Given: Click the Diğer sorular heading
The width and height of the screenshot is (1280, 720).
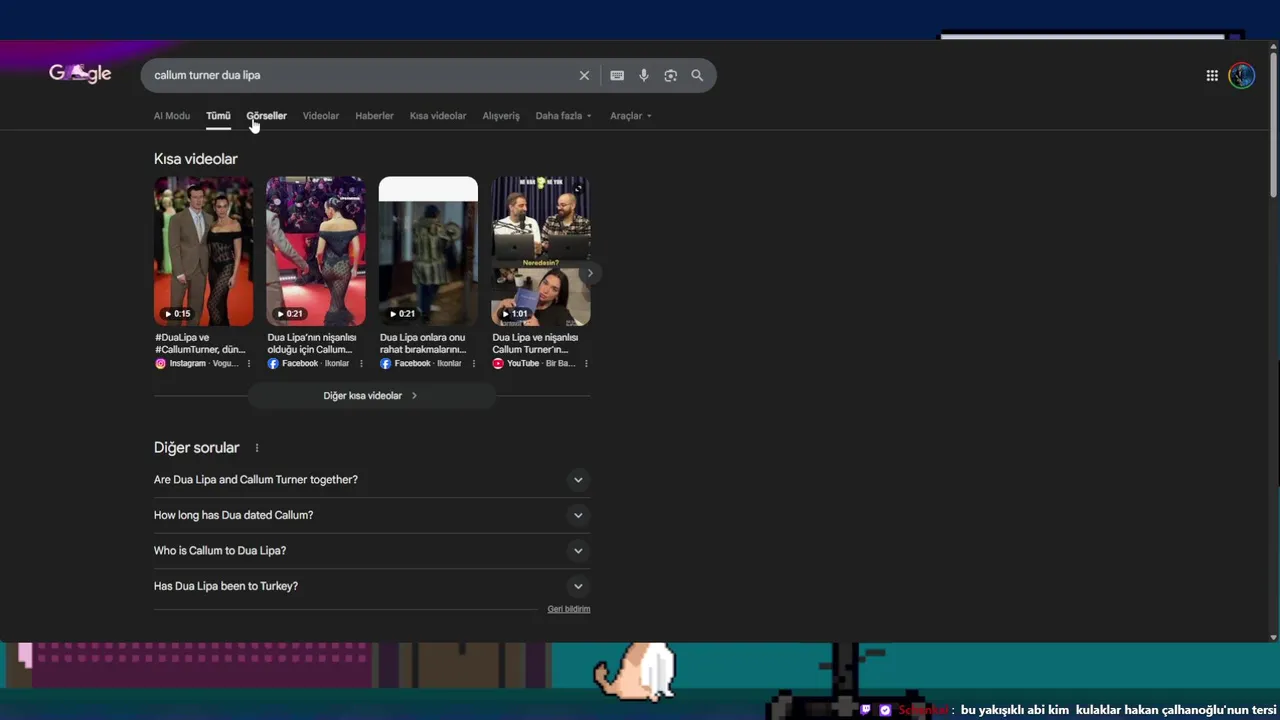Looking at the screenshot, I should coord(197,448).
